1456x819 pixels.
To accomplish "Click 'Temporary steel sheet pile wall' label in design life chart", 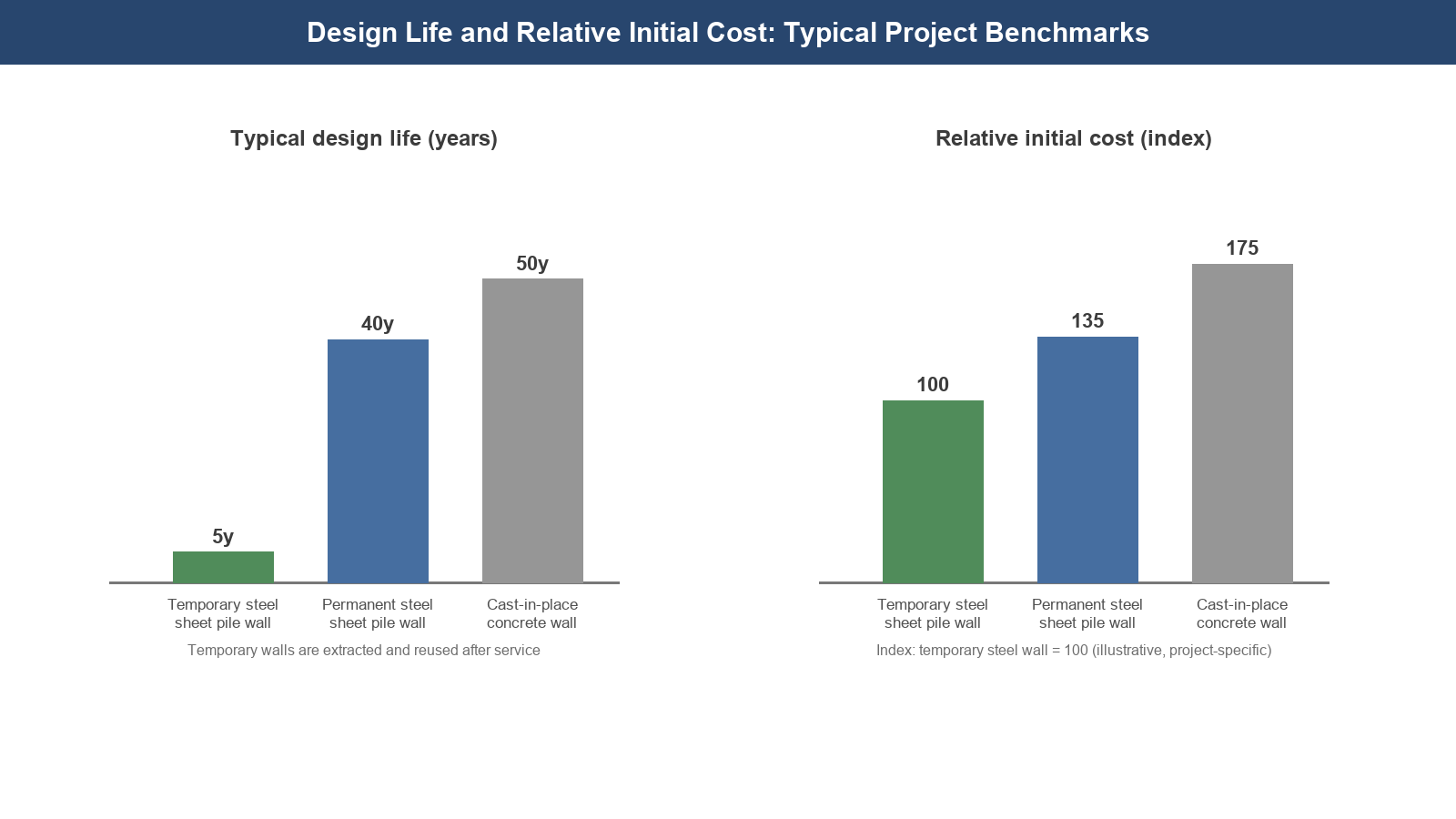I will [223, 613].
